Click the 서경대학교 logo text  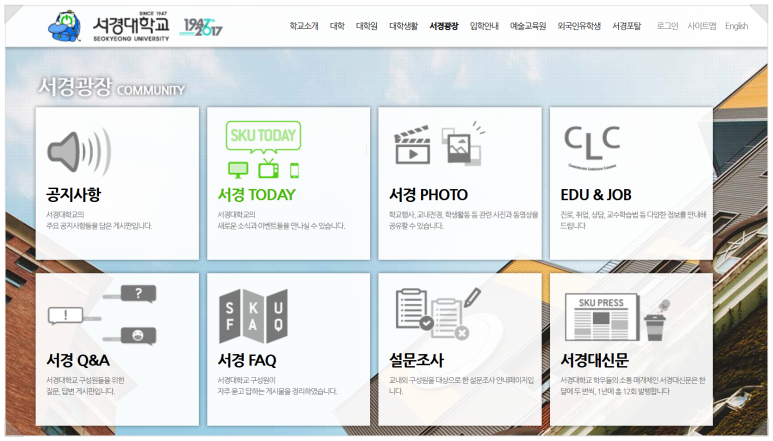131,27
